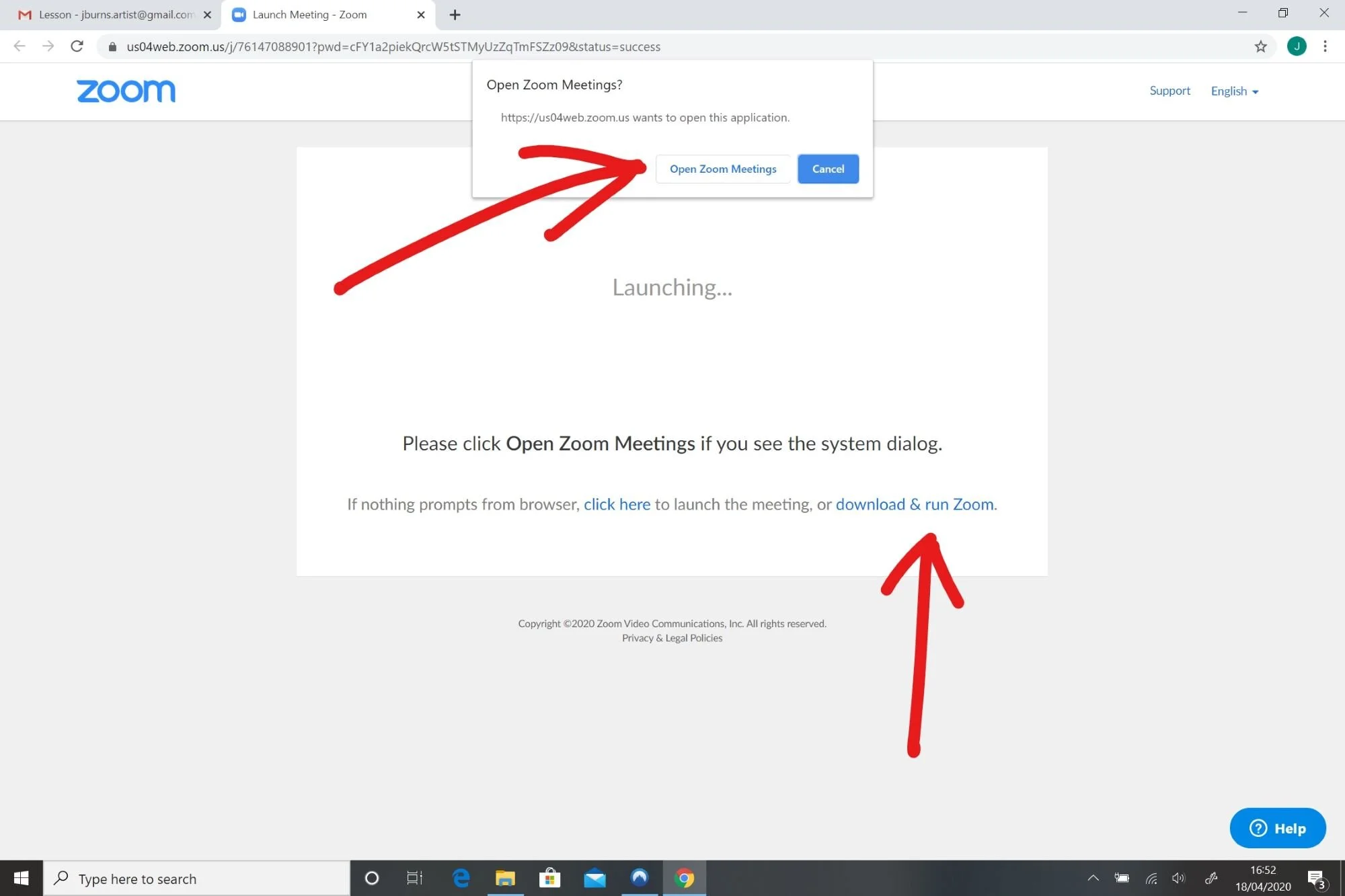This screenshot has width=1345, height=896.
Task: Show hidden system tray icons
Action: pyautogui.click(x=1093, y=878)
